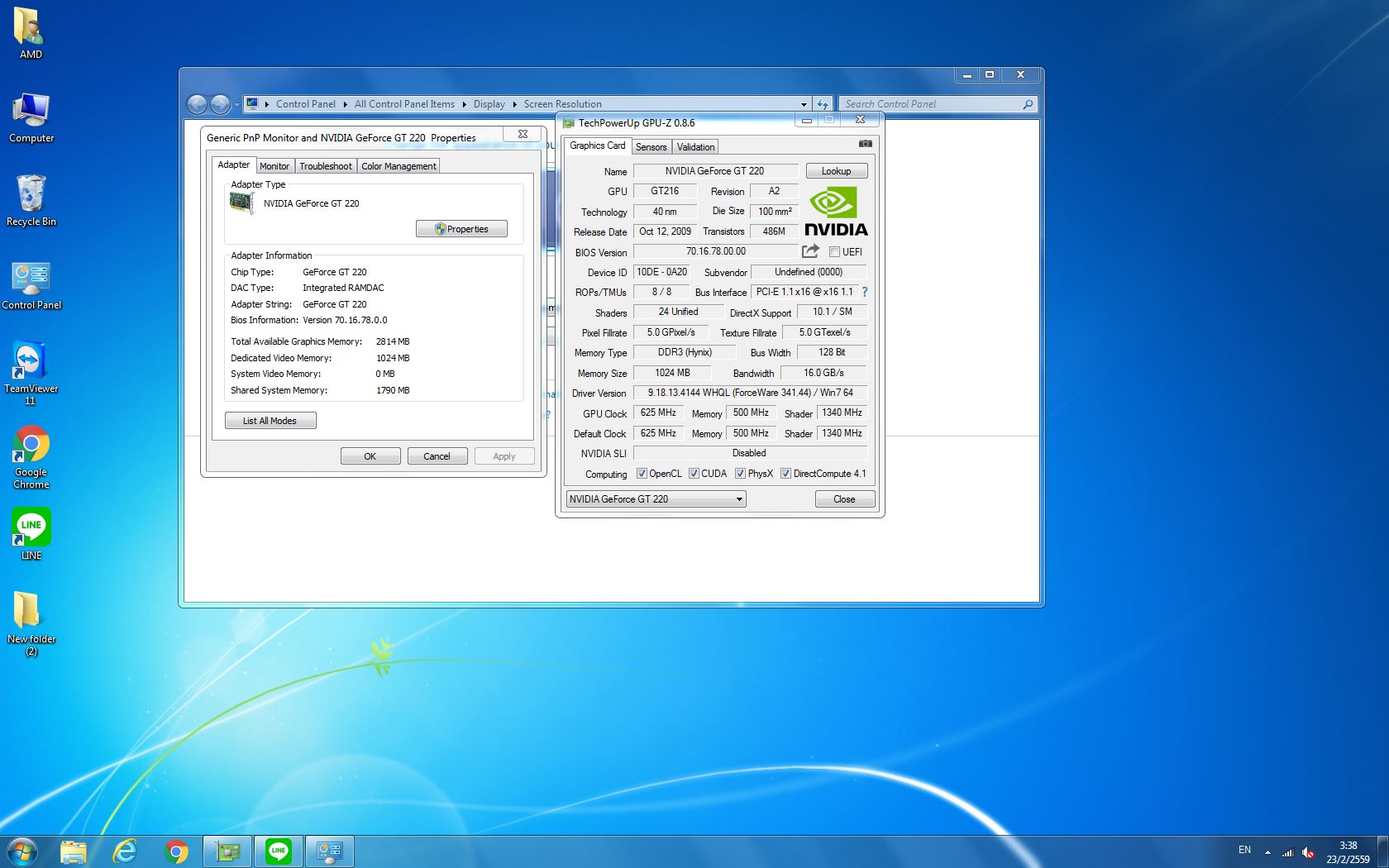Click the Search Control Panel field

931,104
